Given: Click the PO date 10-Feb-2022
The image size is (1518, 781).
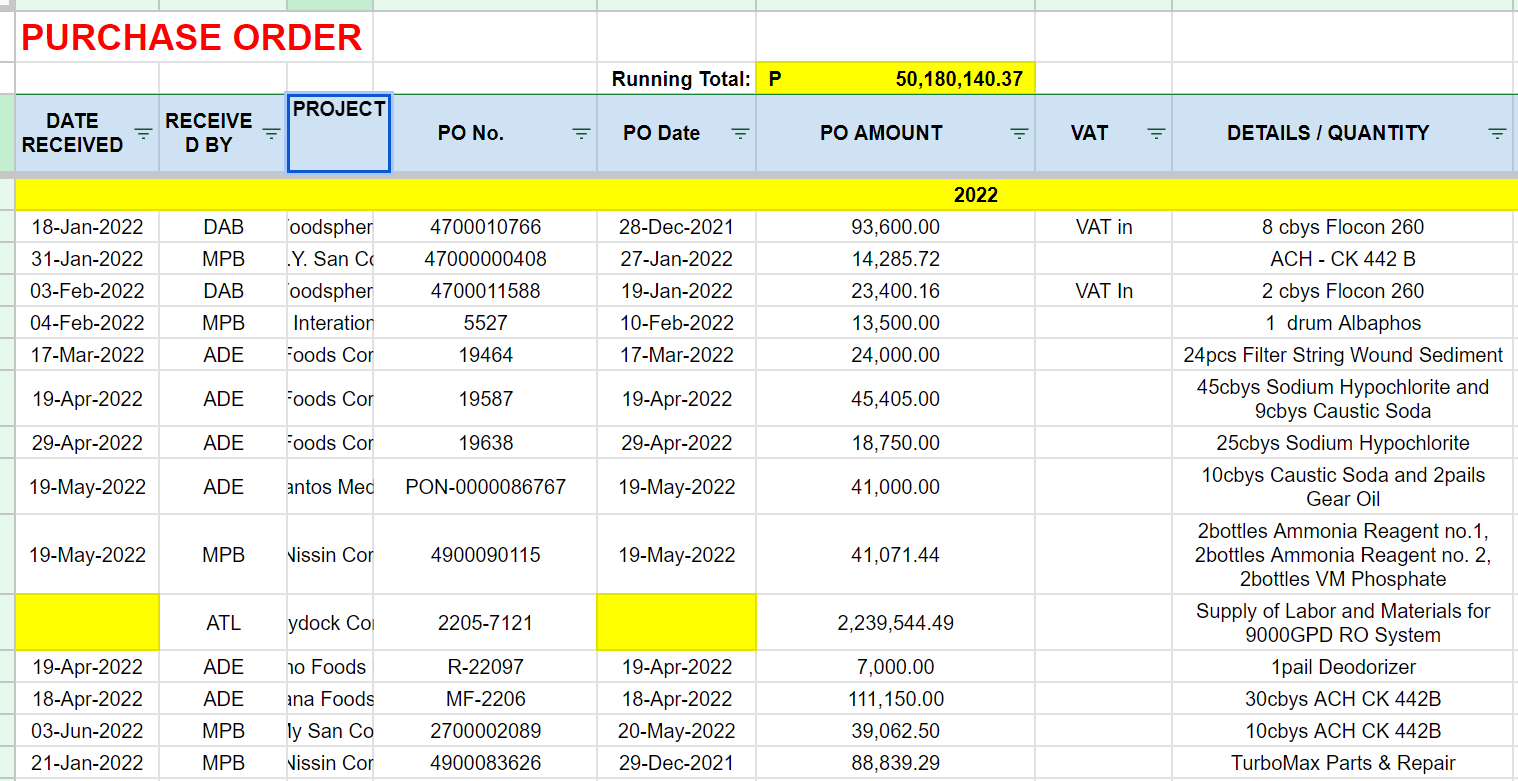Looking at the screenshot, I should (x=677, y=323).
